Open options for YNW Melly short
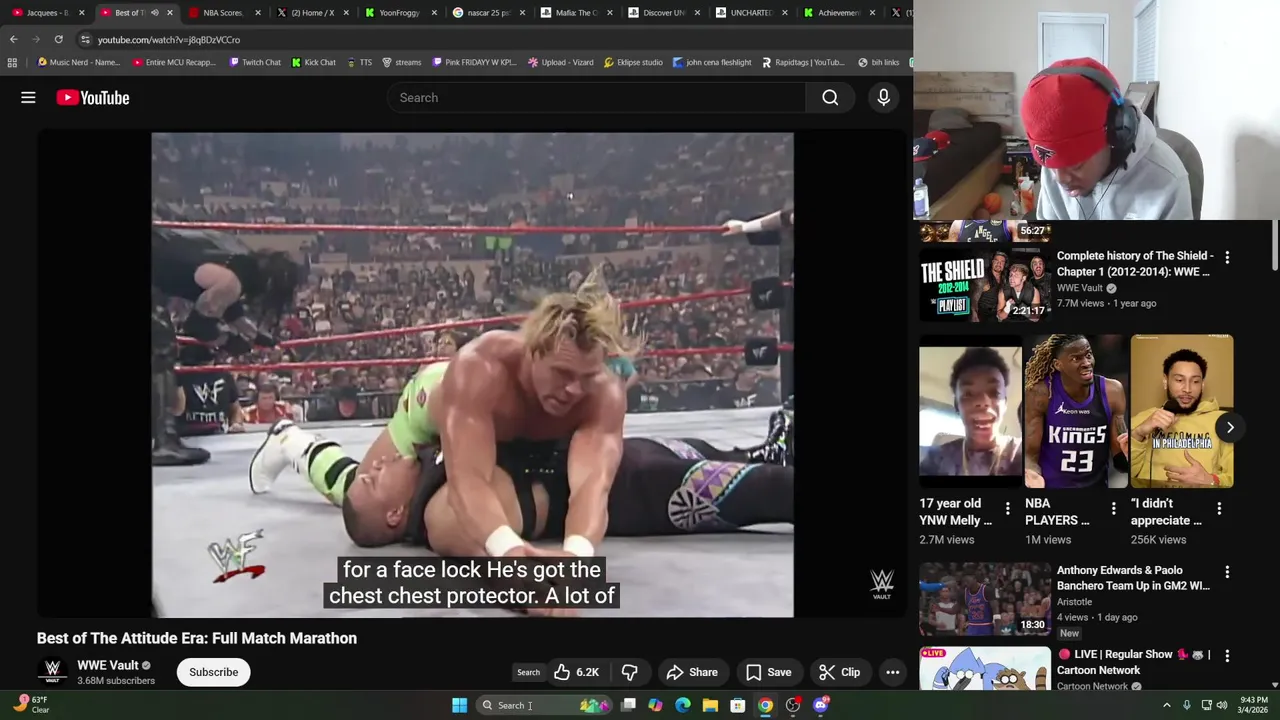This screenshot has width=1280, height=720. pyautogui.click(x=1007, y=509)
